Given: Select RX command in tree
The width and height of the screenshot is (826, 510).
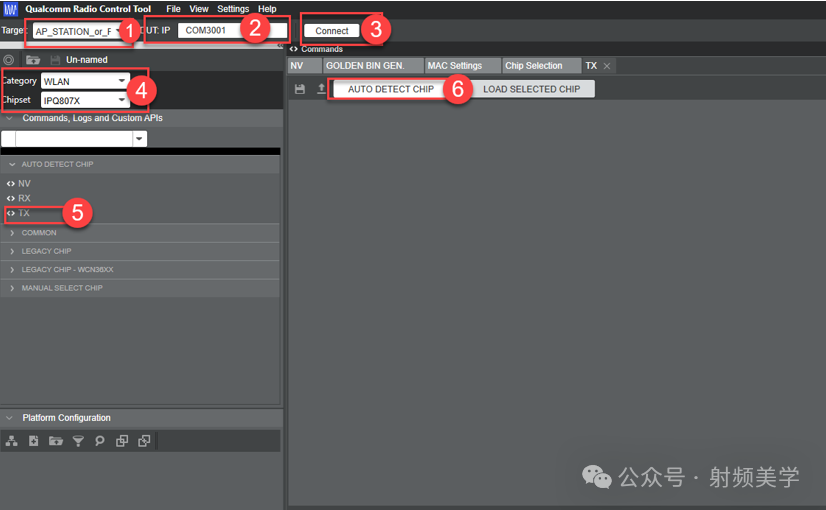Looking at the screenshot, I should point(24,198).
